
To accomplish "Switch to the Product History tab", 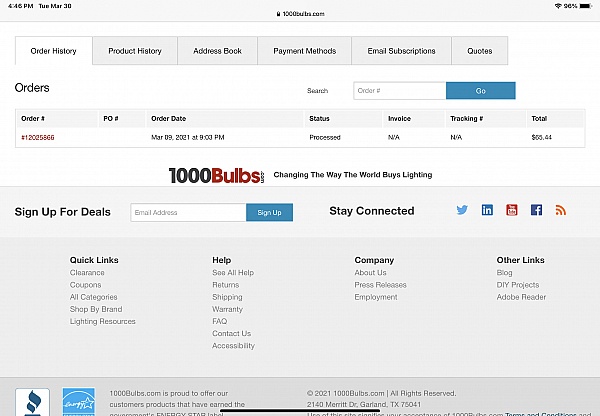I will pos(135,51).
